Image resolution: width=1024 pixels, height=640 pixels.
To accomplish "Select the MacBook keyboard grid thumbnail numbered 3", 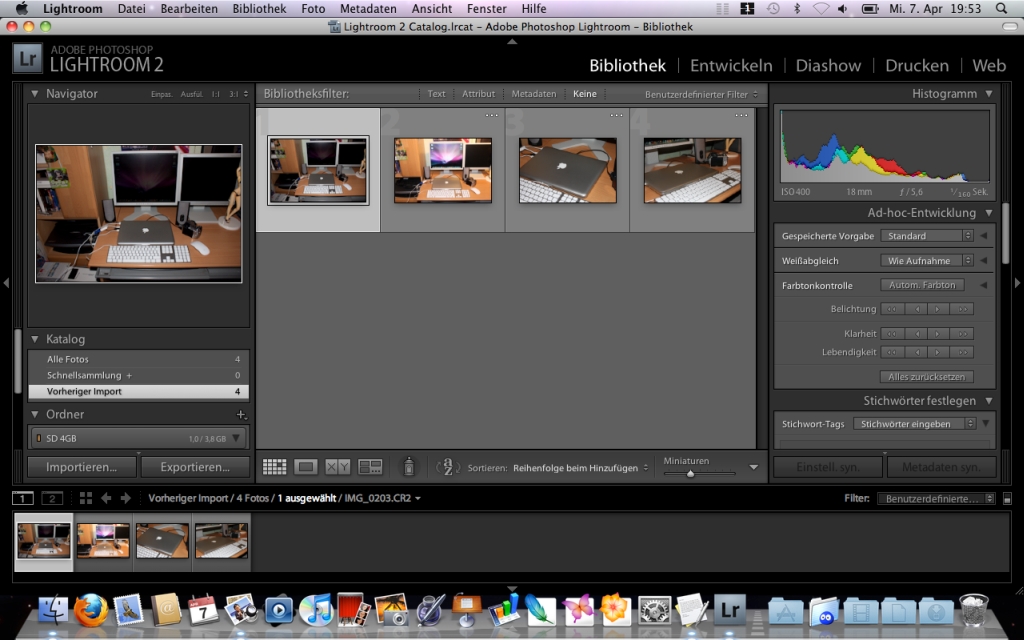I will [x=568, y=170].
